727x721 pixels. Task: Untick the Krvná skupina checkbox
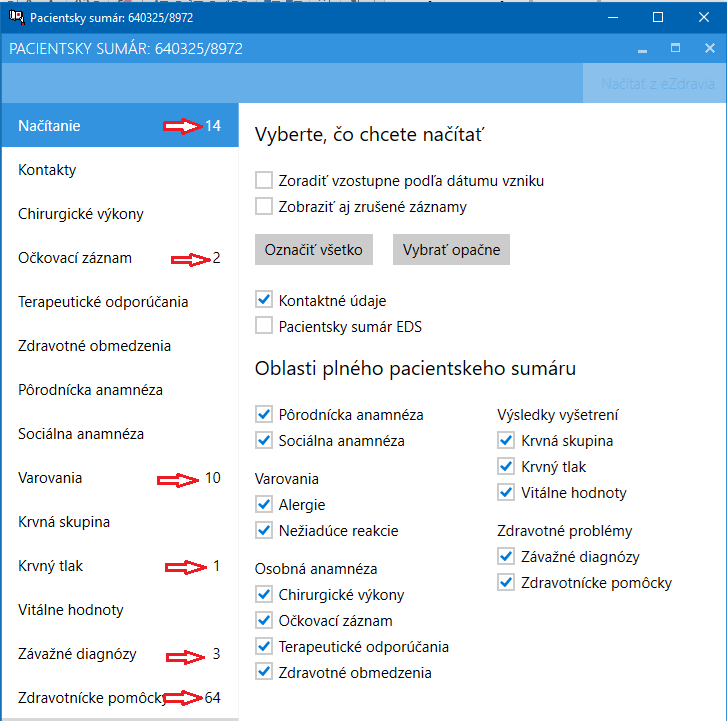tap(506, 440)
